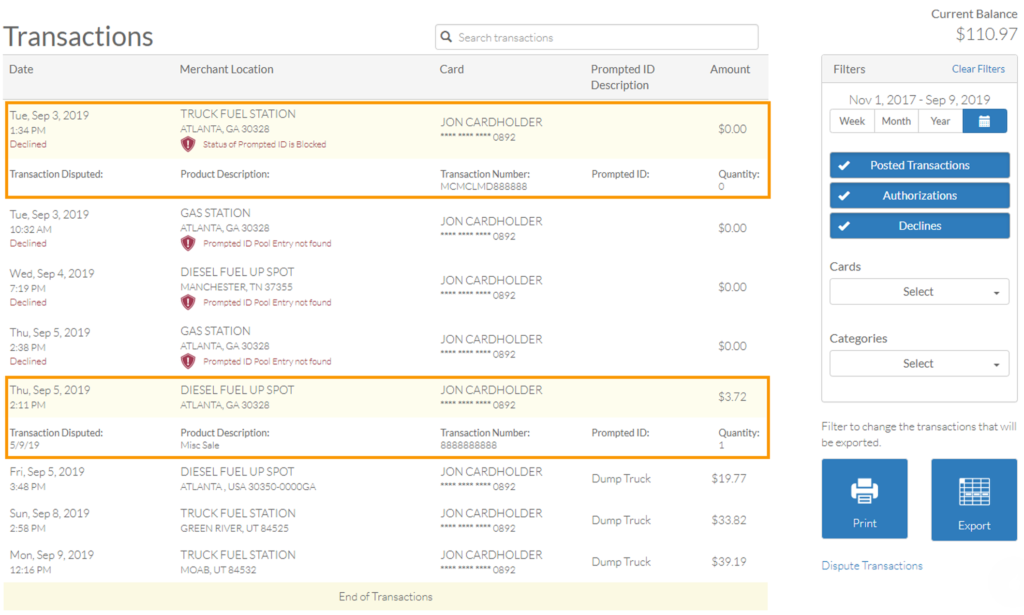Click the MOAB, UT 84532 location

[218, 570]
